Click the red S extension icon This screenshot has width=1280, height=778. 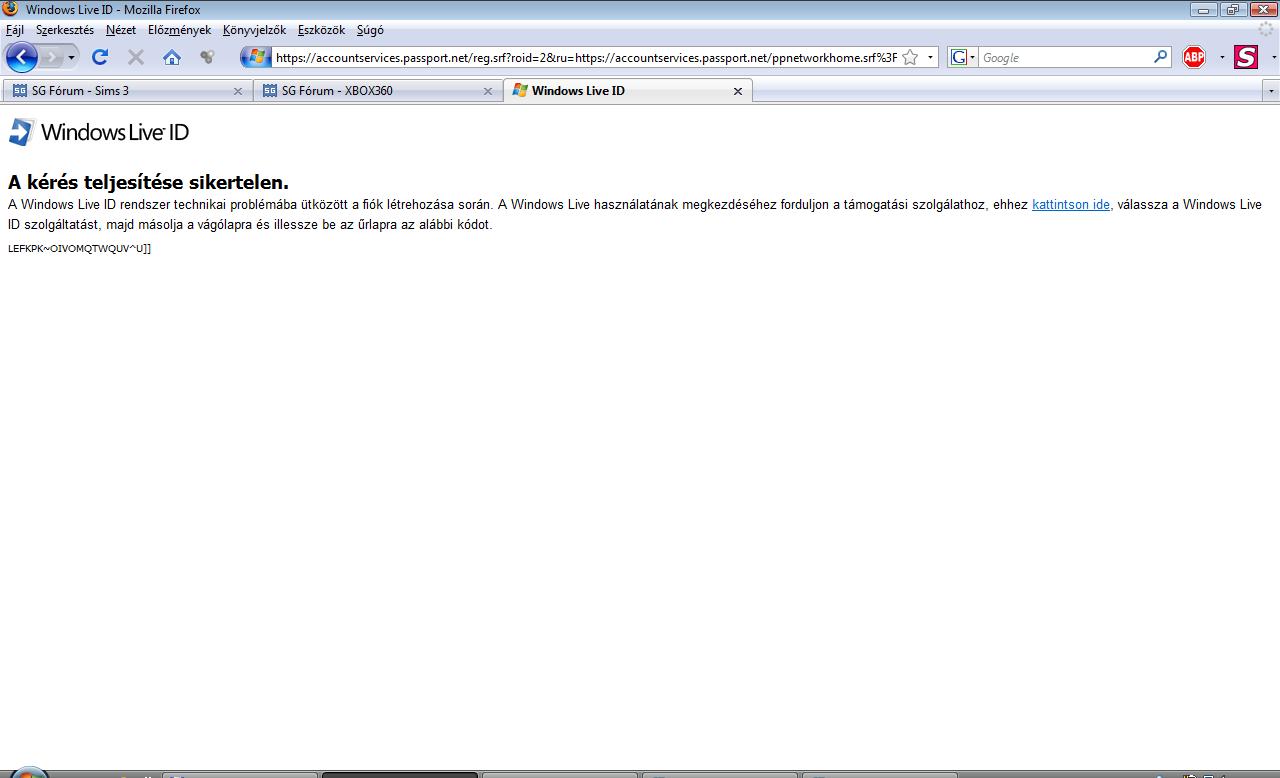[1245, 57]
